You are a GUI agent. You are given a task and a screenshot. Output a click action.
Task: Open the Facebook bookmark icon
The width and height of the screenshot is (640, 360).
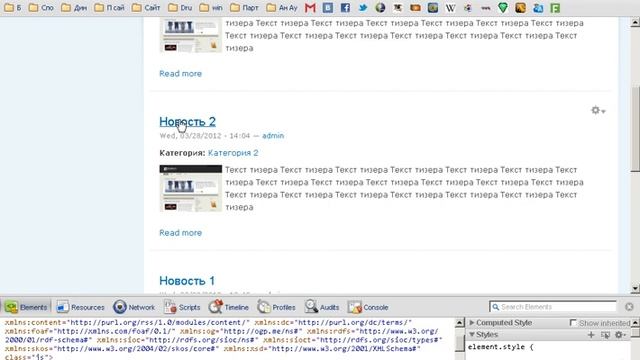pos(345,8)
